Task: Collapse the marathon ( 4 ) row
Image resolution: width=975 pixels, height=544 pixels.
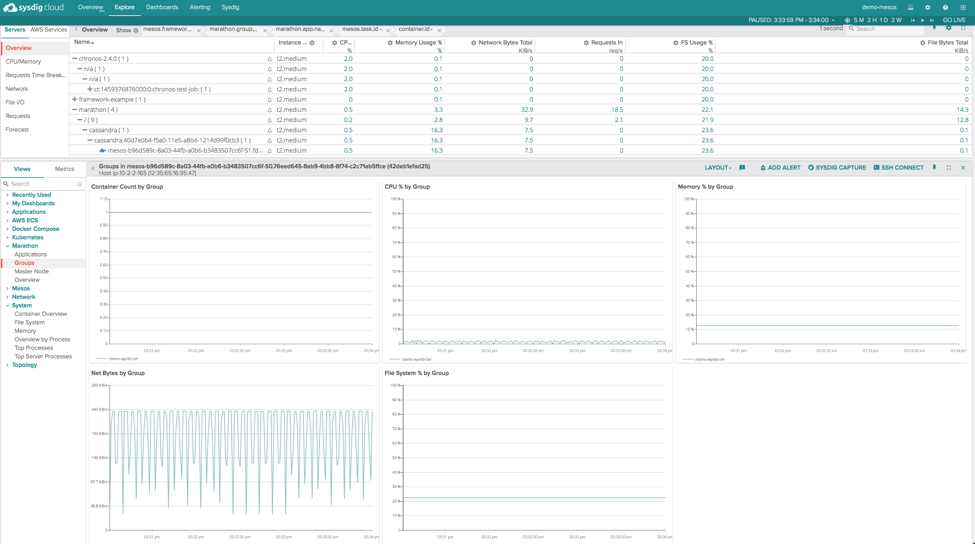Action: tap(75, 109)
